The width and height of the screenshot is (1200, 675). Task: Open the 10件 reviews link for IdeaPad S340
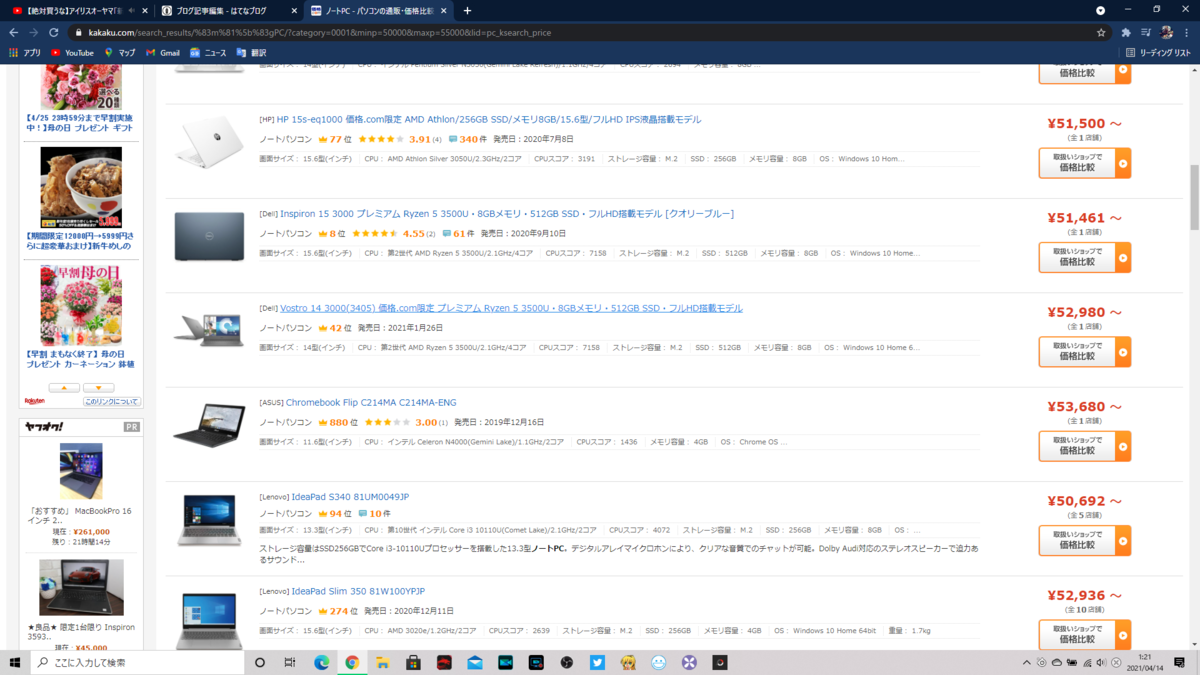pyautogui.click(x=375, y=514)
